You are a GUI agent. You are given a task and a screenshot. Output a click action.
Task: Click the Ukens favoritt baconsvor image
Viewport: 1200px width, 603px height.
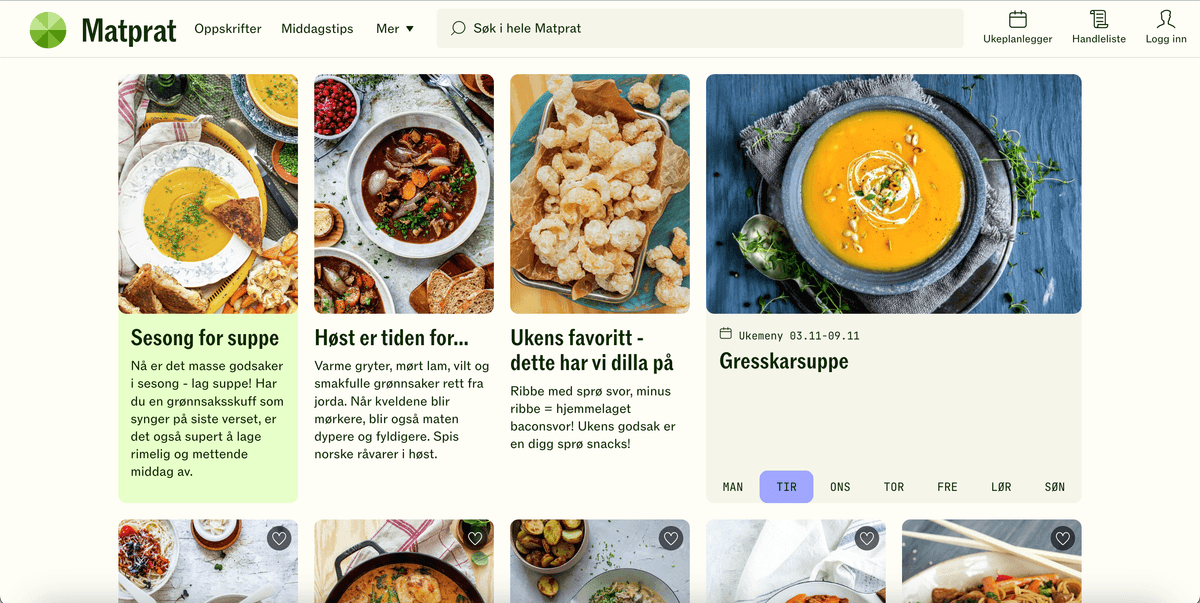point(600,194)
